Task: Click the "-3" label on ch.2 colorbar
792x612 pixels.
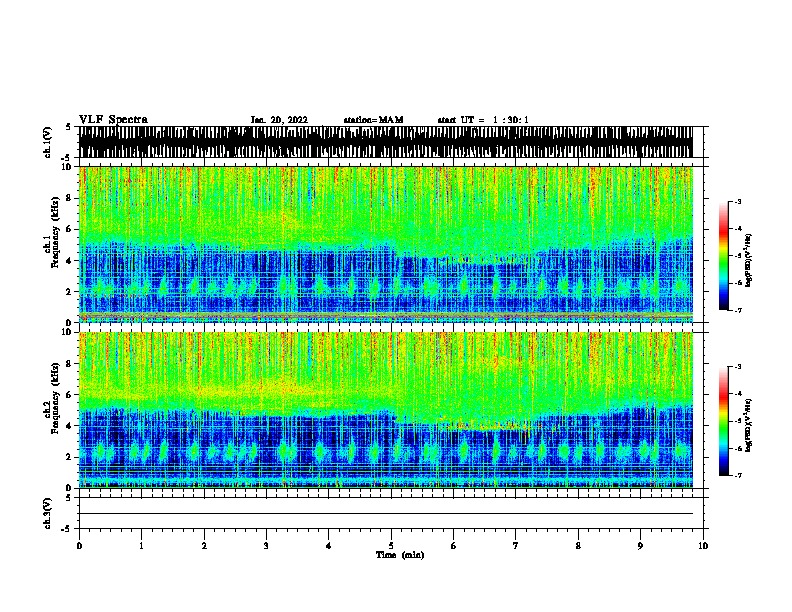Action: tap(737, 367)
